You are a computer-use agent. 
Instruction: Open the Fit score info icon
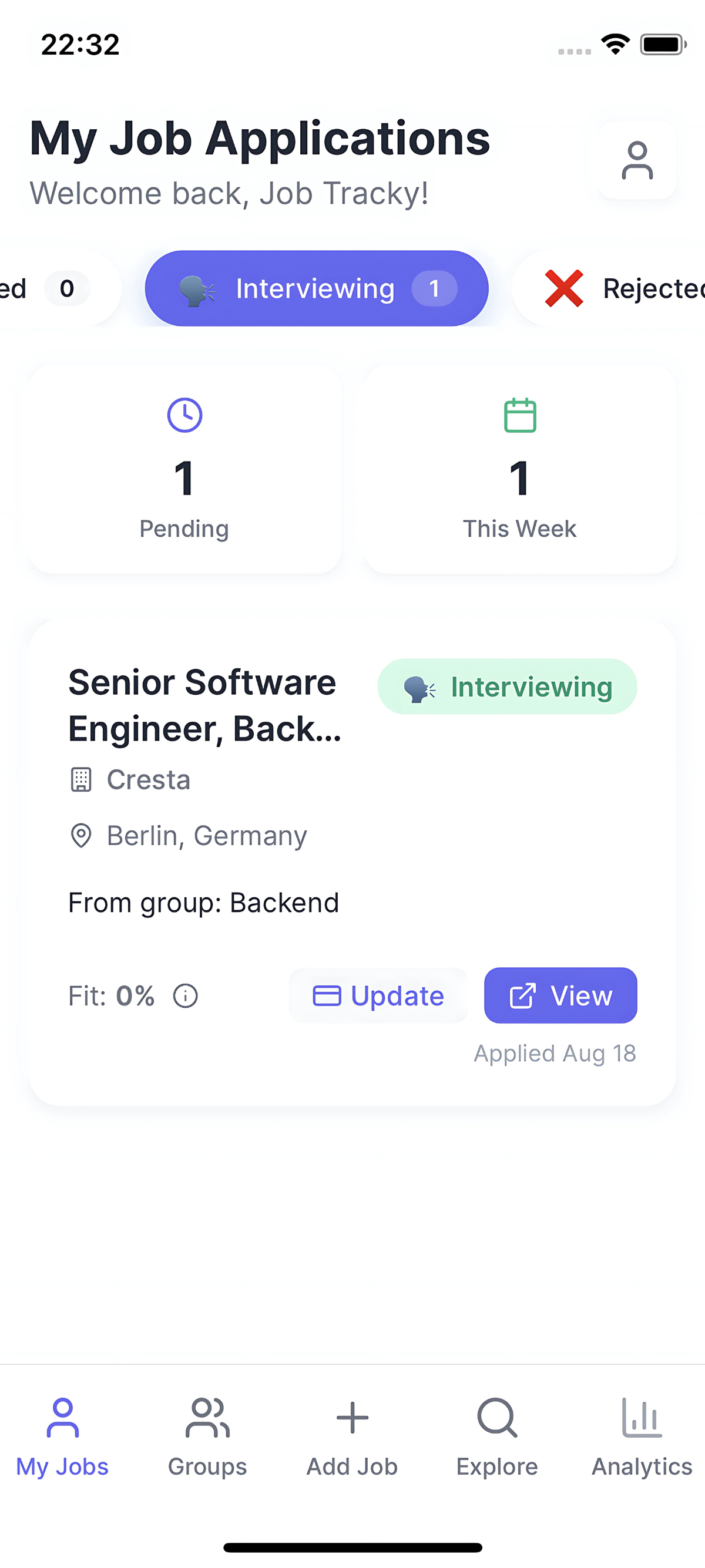pyautogui.click(x=186, y=997)
